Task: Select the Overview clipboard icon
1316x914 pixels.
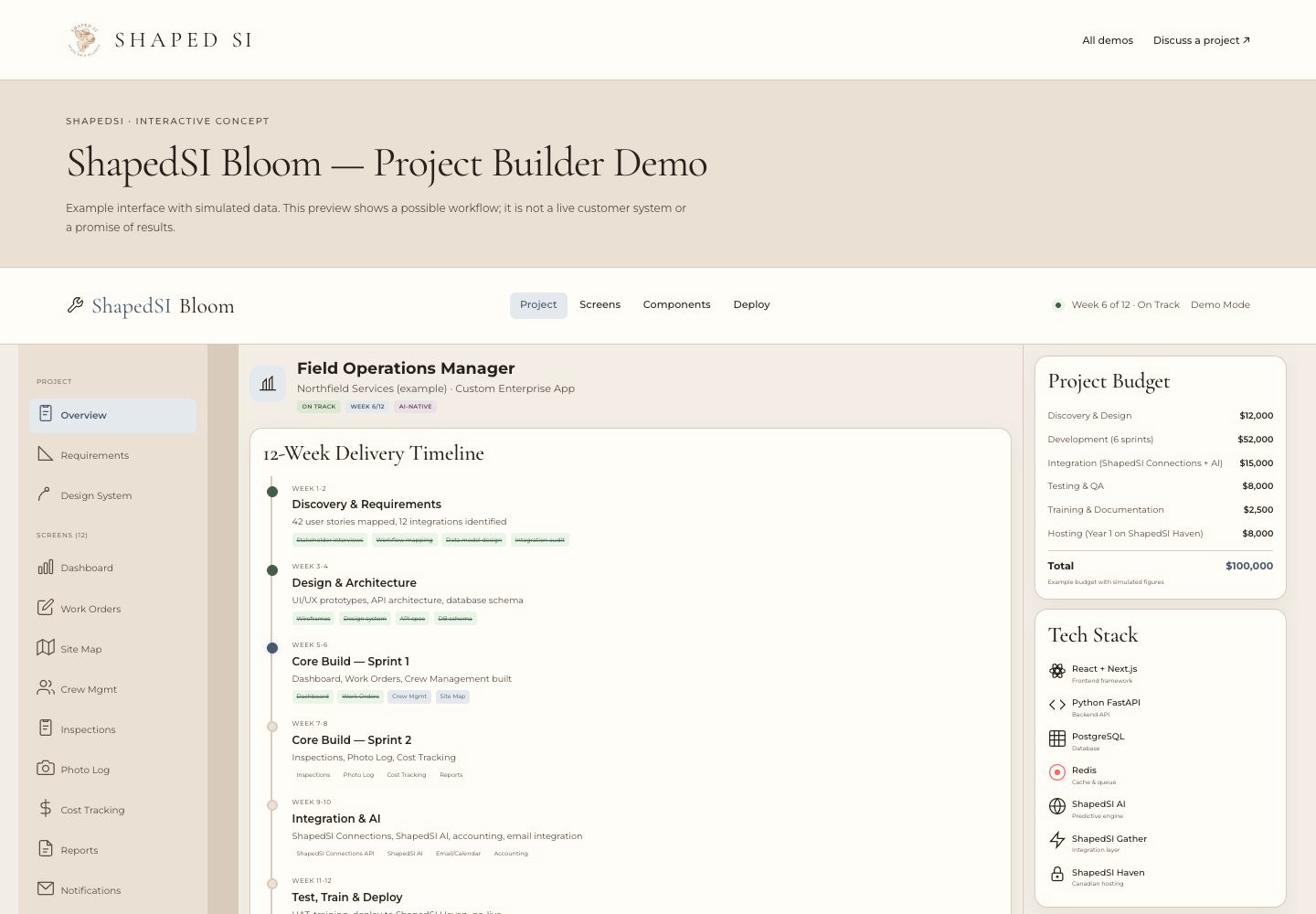Action: coord(46,415)
